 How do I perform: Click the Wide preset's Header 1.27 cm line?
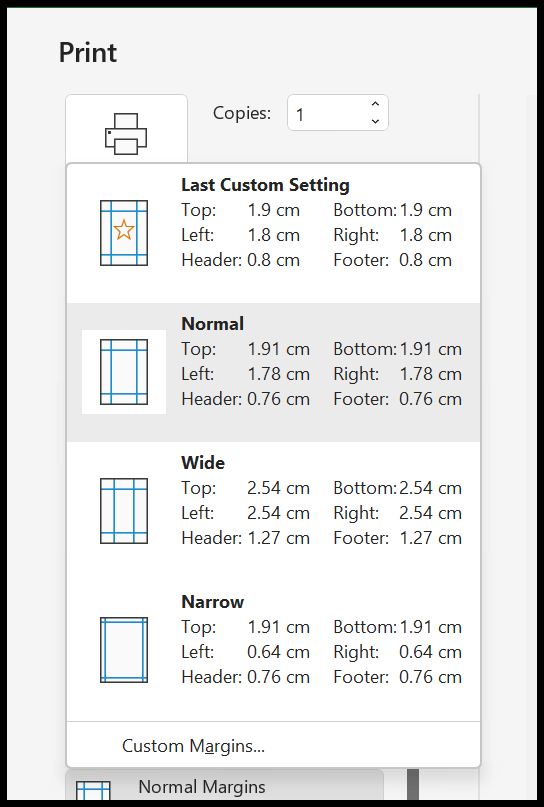coord(245,538)
